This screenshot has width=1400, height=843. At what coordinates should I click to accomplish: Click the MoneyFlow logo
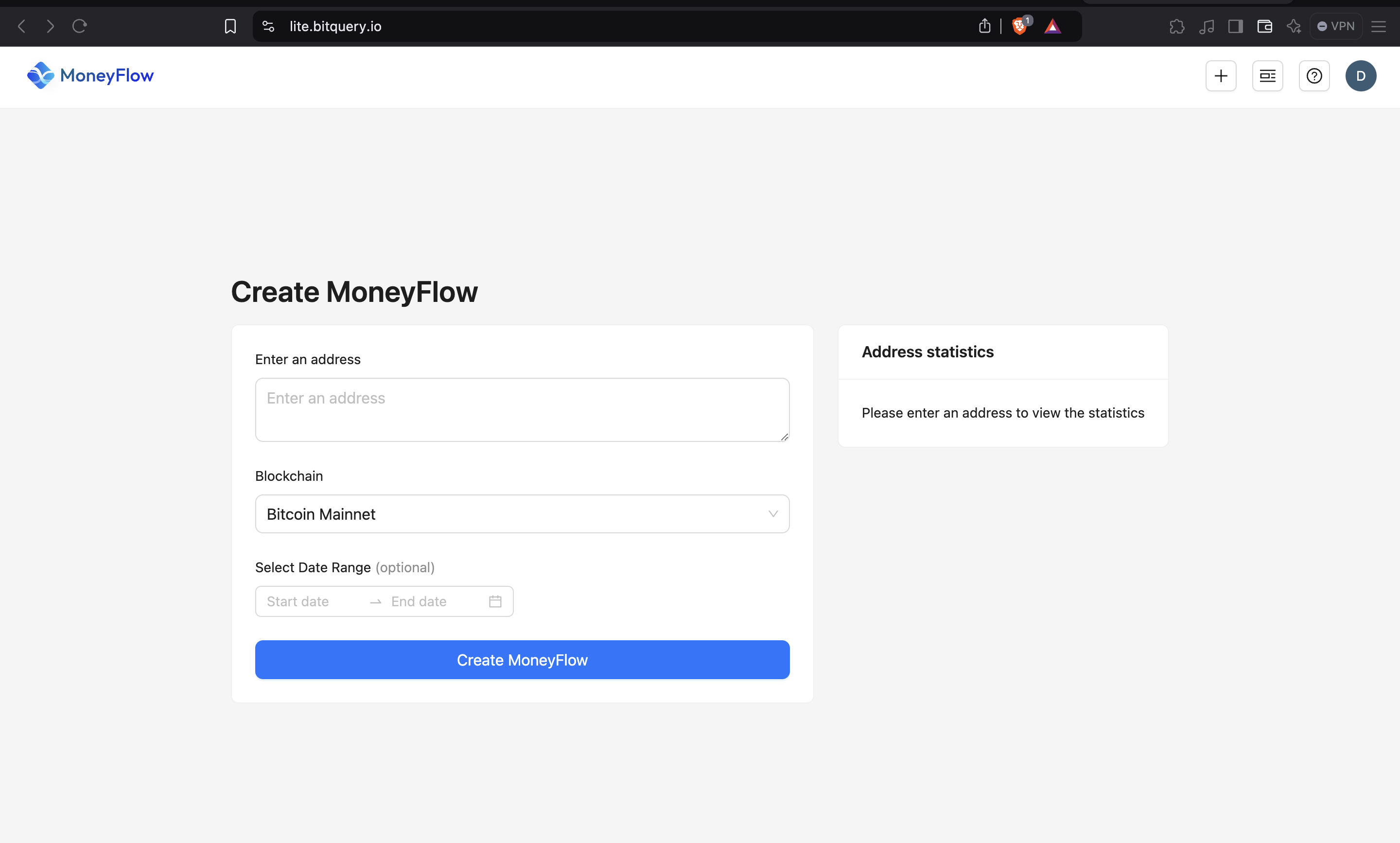coord(90,75)
